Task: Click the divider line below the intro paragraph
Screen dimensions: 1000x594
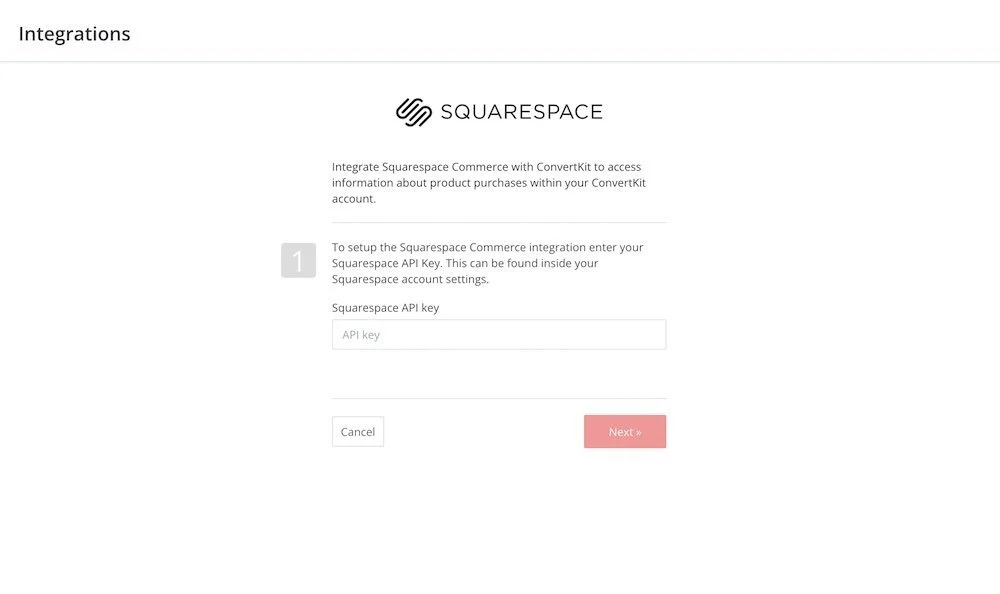Action: 499,223
